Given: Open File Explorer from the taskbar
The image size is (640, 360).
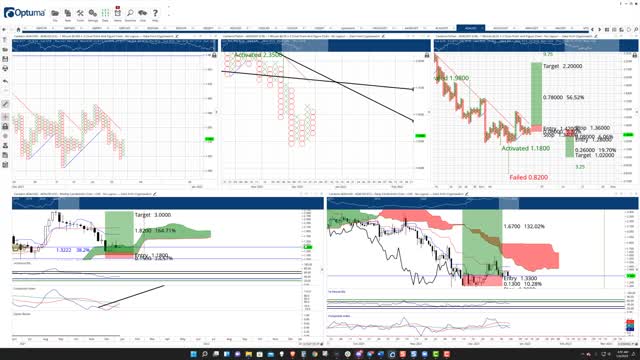Looking at the screenshot, I should pos(249,354).
